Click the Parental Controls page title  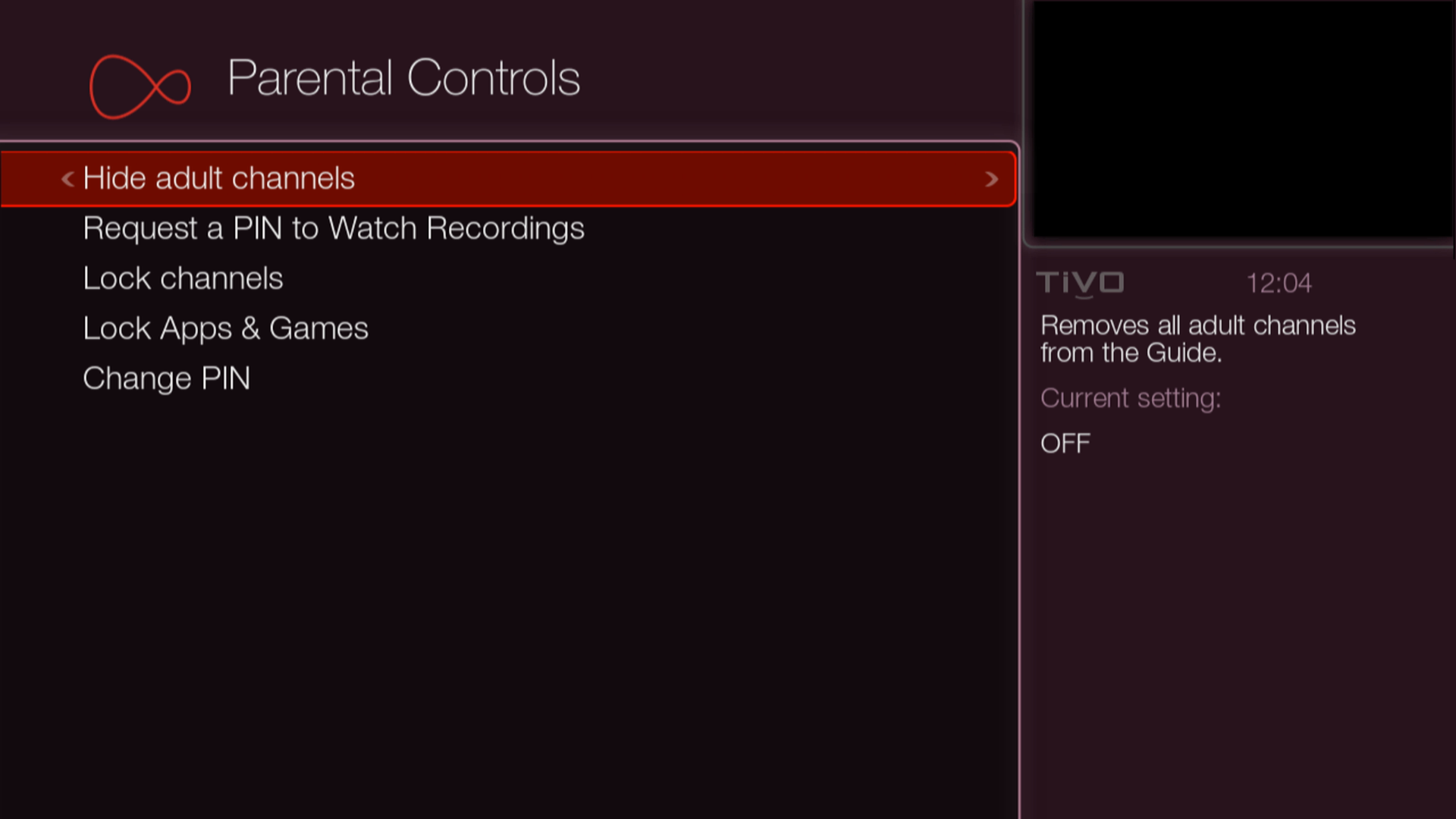(x=403, y=78)
